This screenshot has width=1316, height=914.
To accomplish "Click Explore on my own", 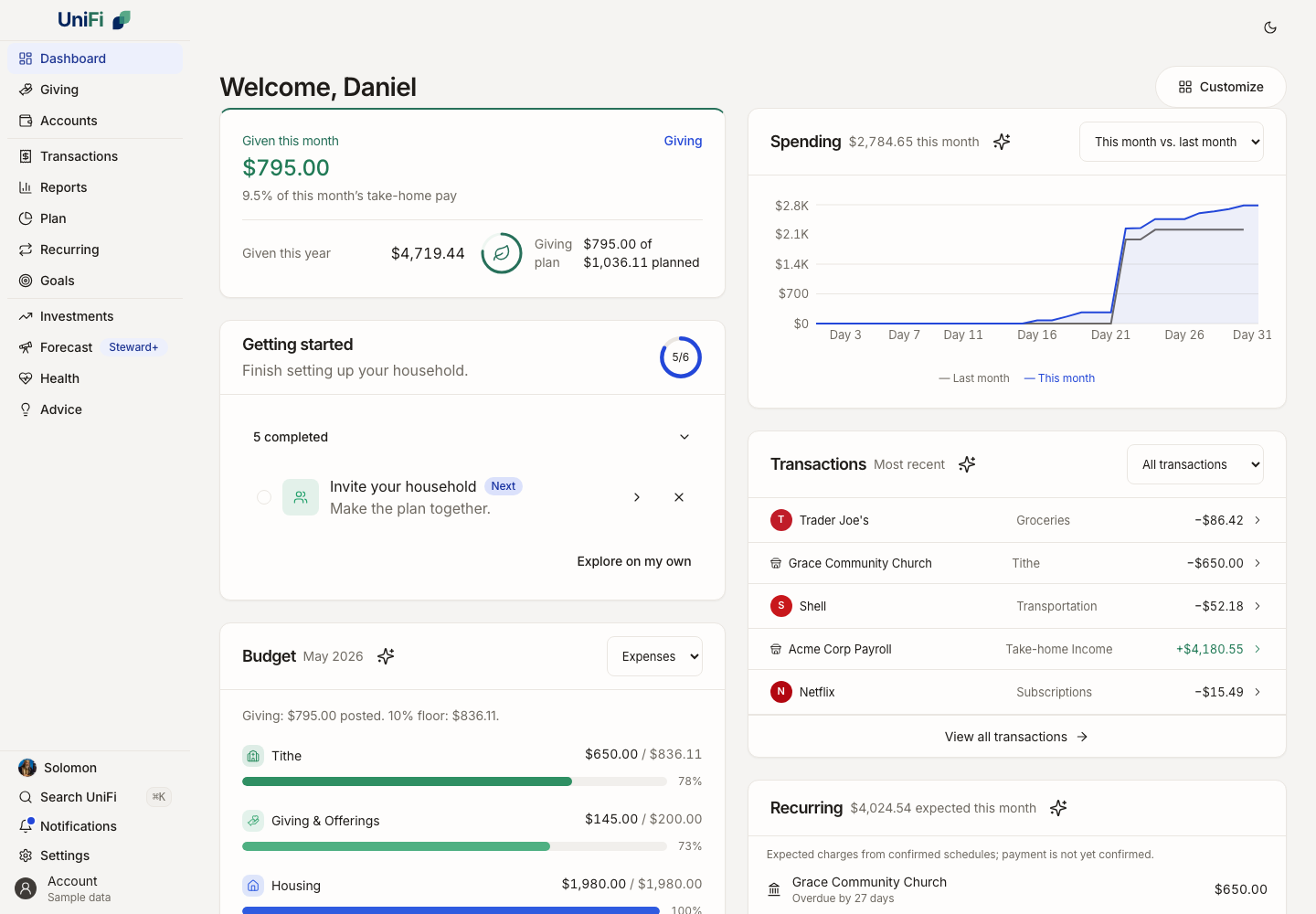I will (x=634, y=561).
